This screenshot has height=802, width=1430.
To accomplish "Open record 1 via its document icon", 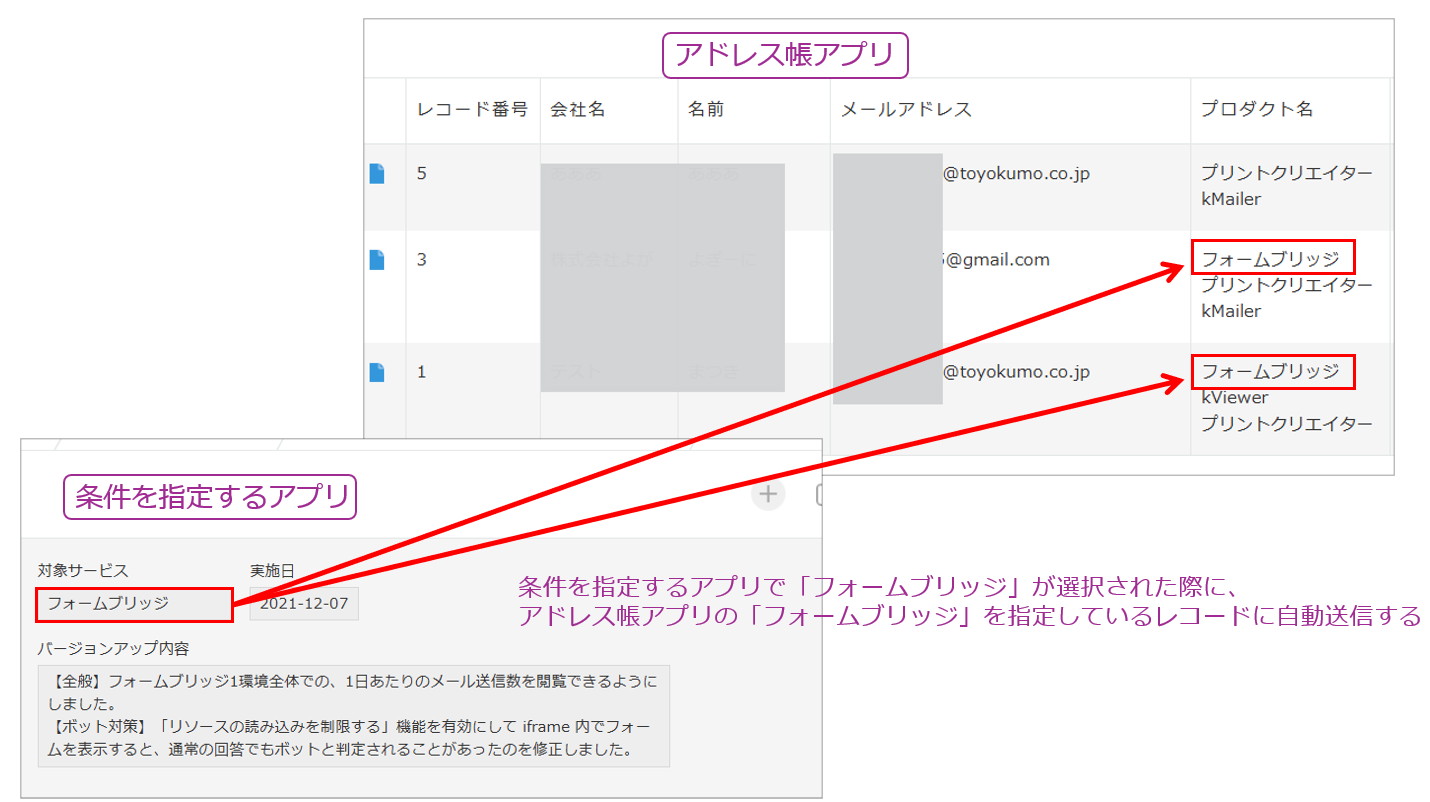I will coord(377,372).
